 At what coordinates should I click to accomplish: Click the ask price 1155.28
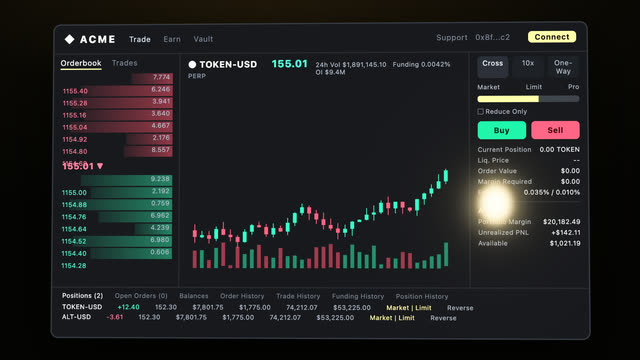(75, 103)
